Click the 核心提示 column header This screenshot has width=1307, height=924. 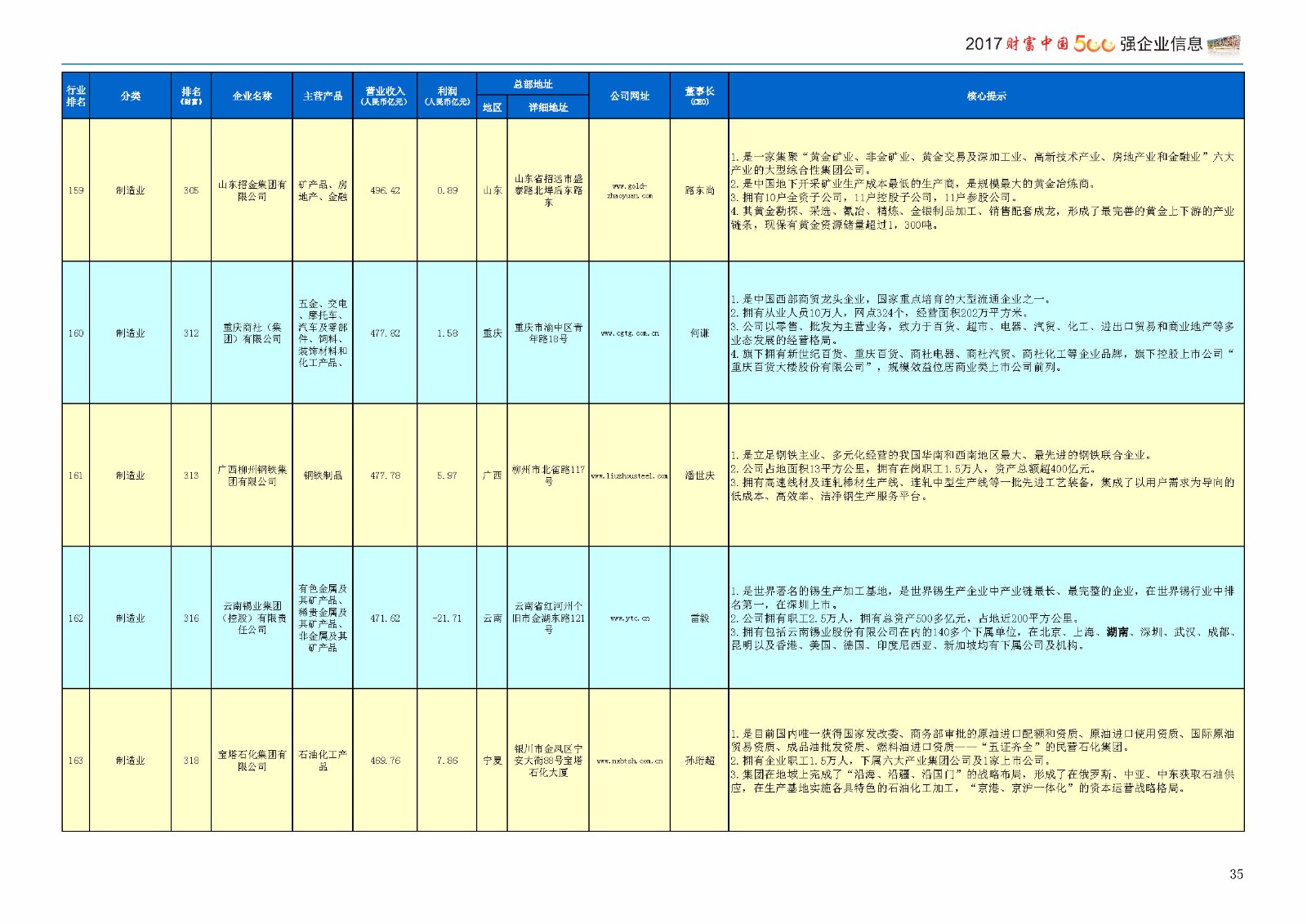[986, 96]
